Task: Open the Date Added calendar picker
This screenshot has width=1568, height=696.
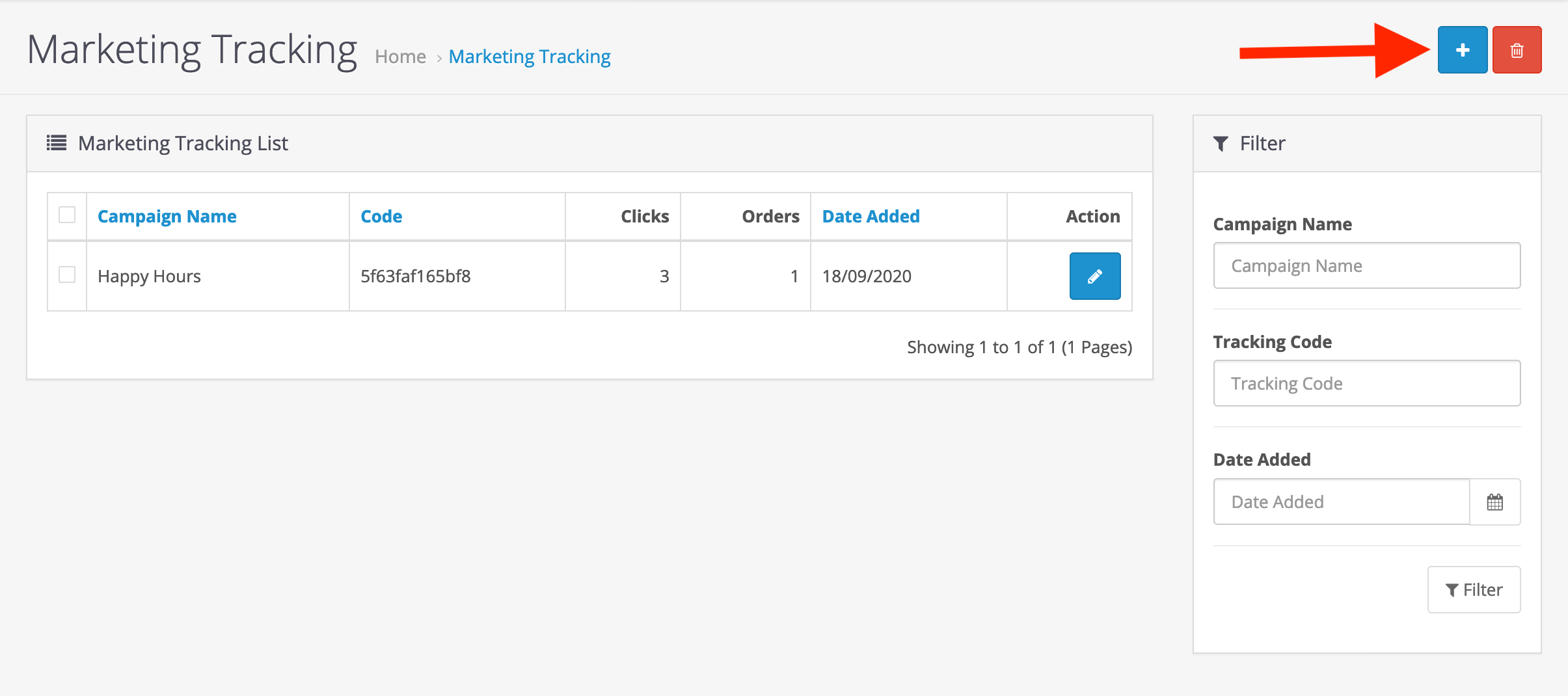Action: coord(1494,502)
